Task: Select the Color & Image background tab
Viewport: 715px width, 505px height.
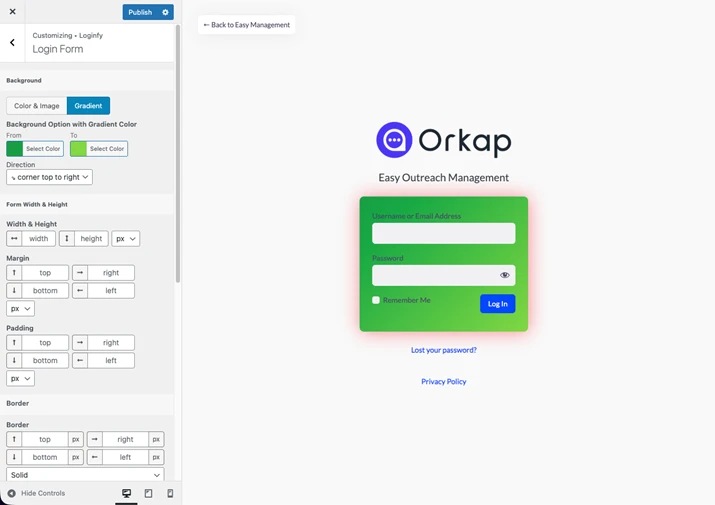Action: [37, 106]
